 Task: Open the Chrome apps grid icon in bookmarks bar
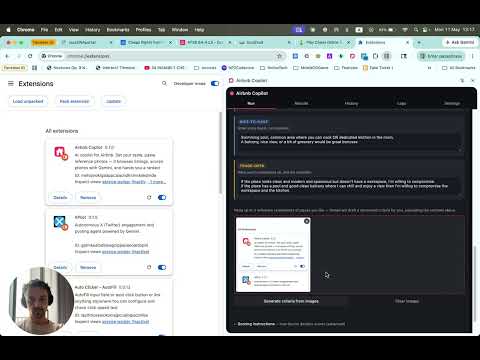point(35,68)
